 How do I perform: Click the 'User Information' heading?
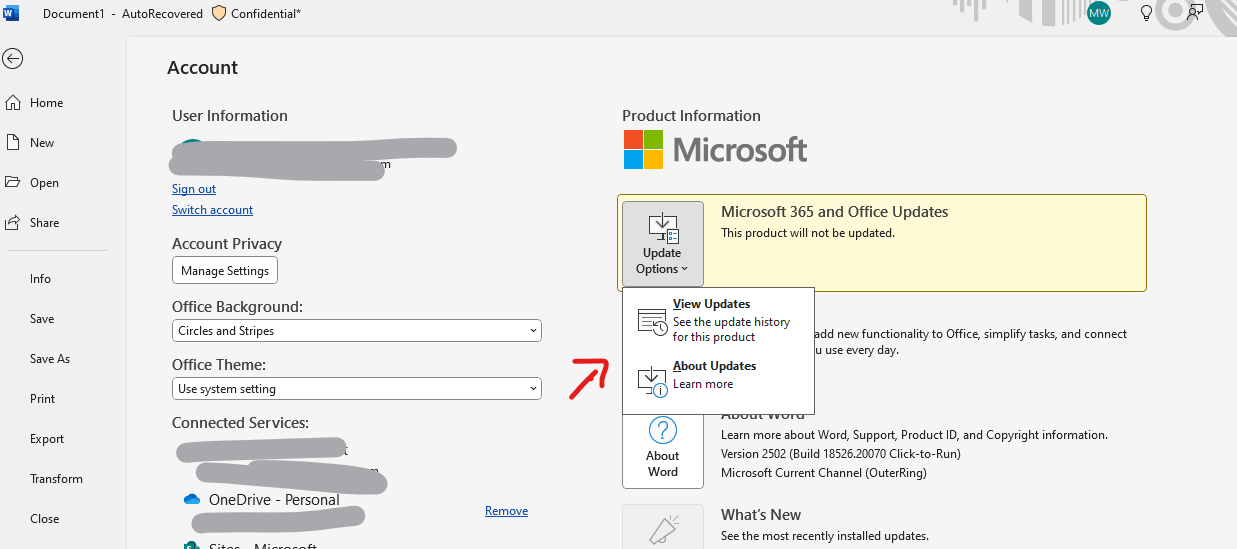pyautogui.click(x=230, y=116)
